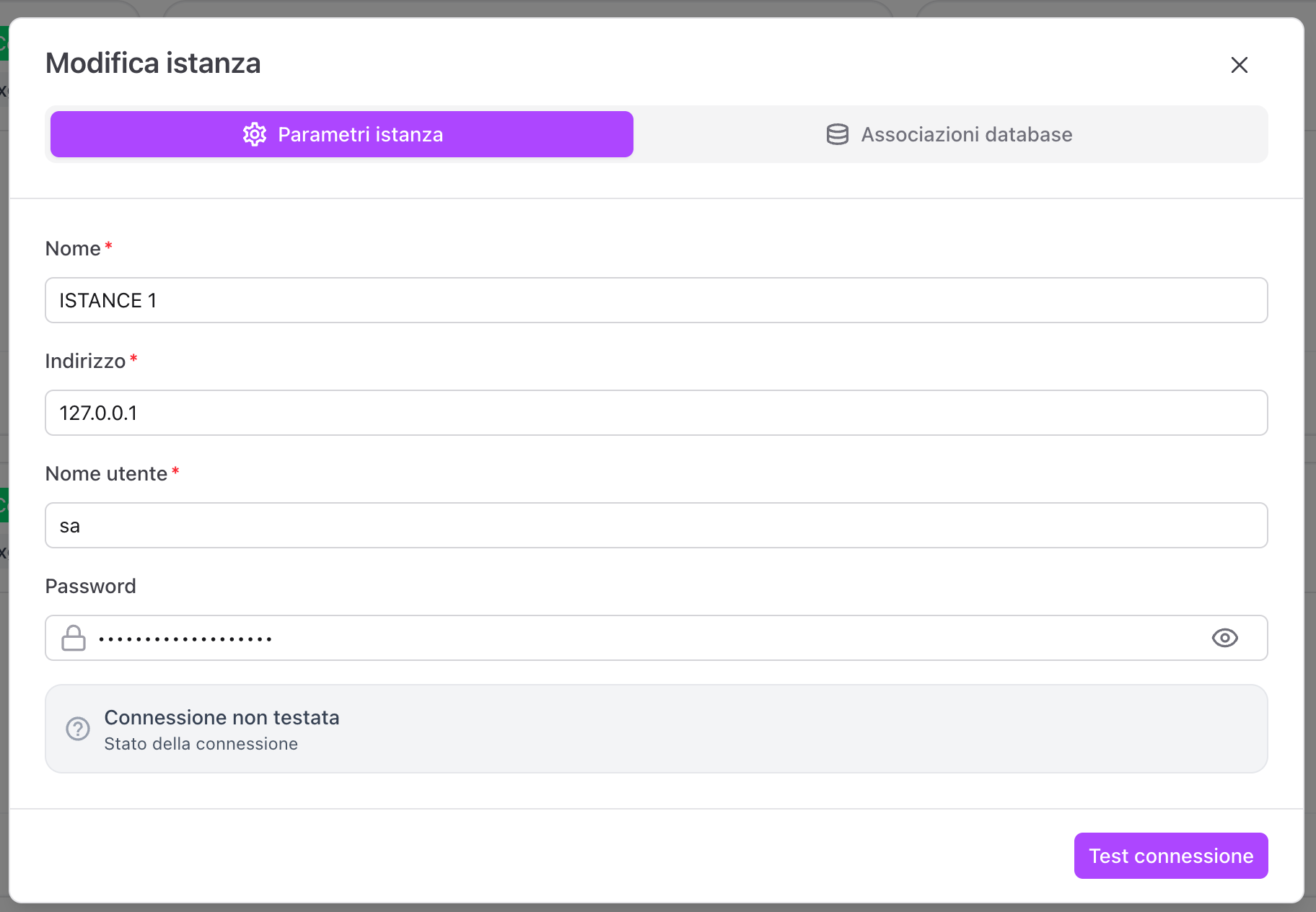Close the Modifica istanza dialog

pos(1239,65)
